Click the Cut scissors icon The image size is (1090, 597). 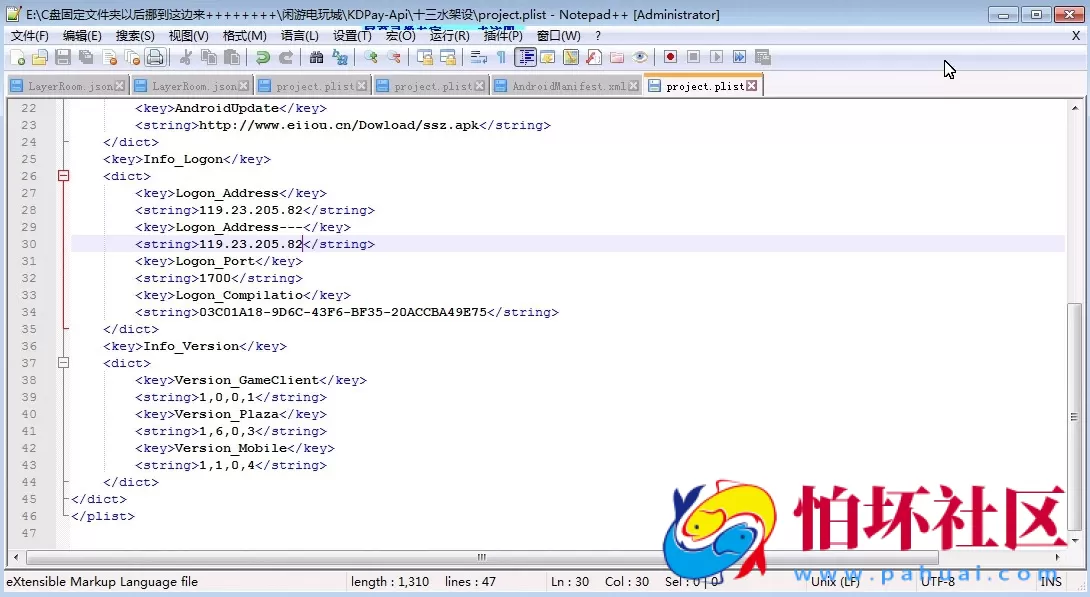tap(186, 58)
